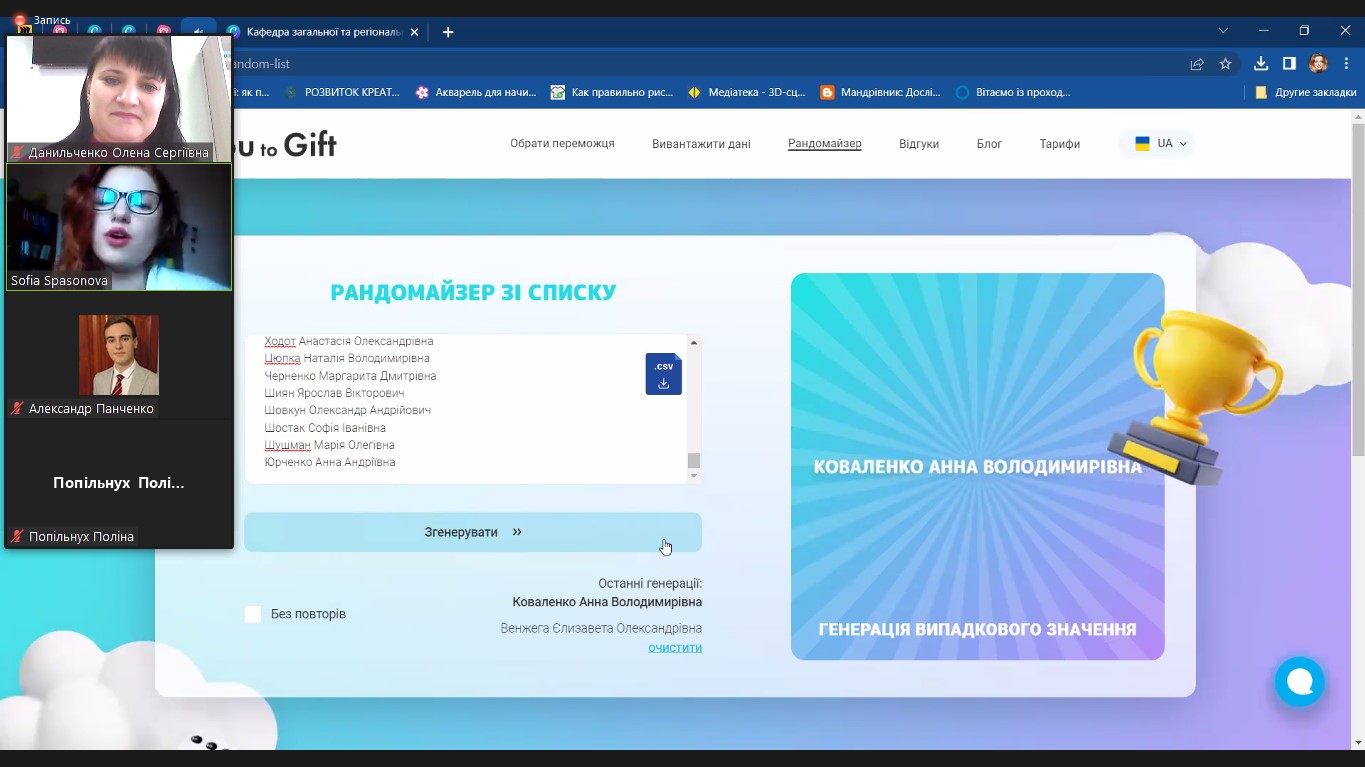The image size is (1365, 767).
Task: Enable the 'Без повторів' checkbox
Action: click(x=253, y=614)
